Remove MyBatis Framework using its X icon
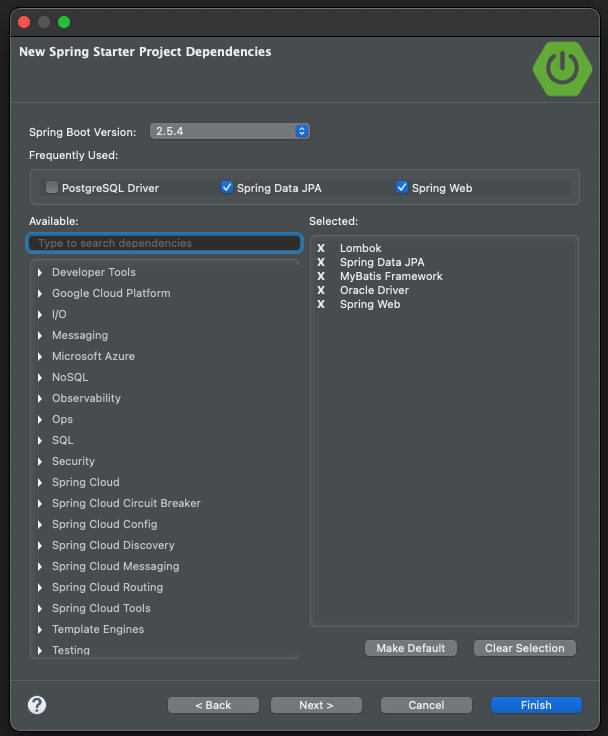Image resolution: width=608 pixels, height=736 pixels. [x=321, y=276]
